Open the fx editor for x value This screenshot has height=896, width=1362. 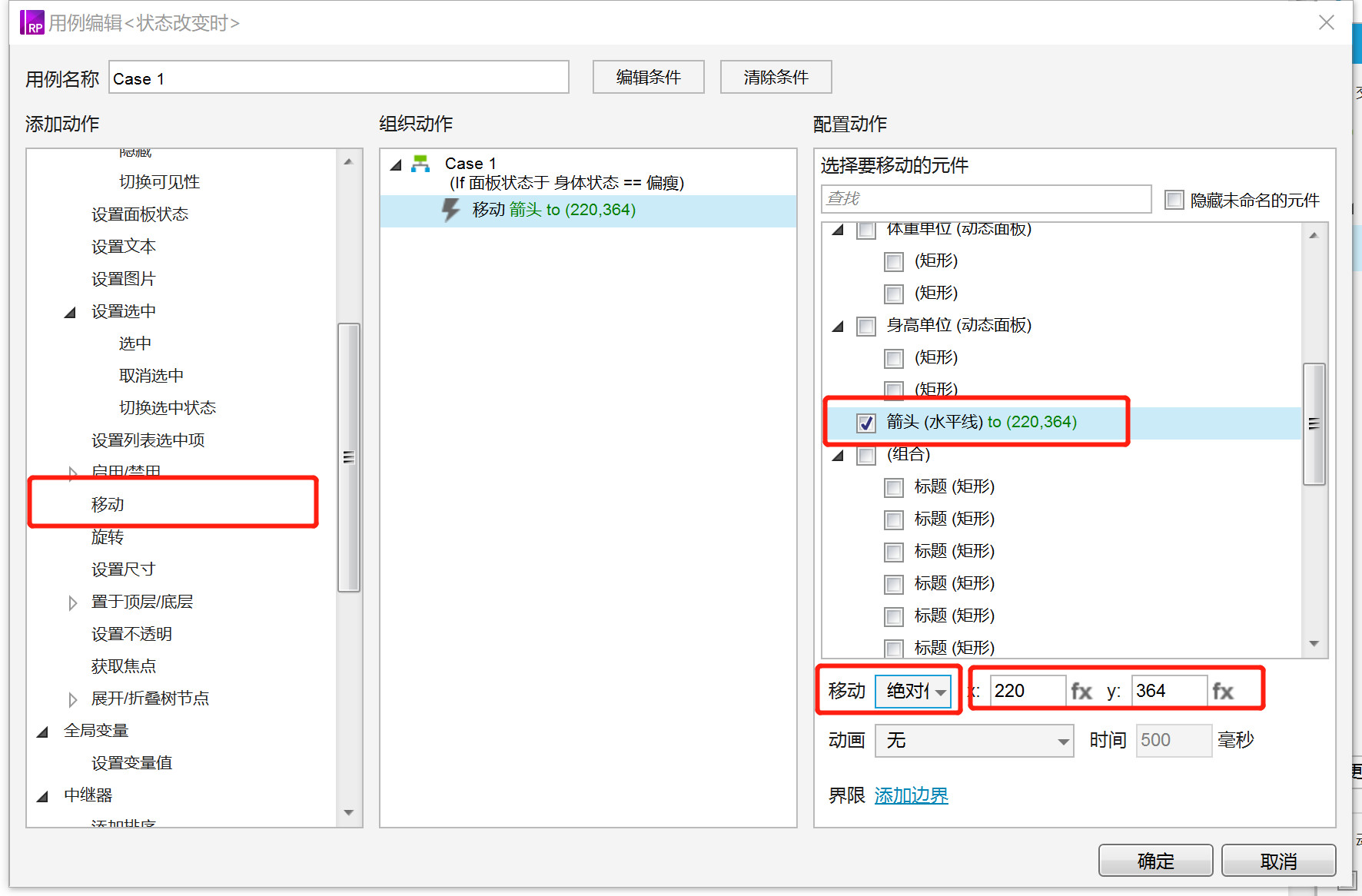click(1081, 692)
